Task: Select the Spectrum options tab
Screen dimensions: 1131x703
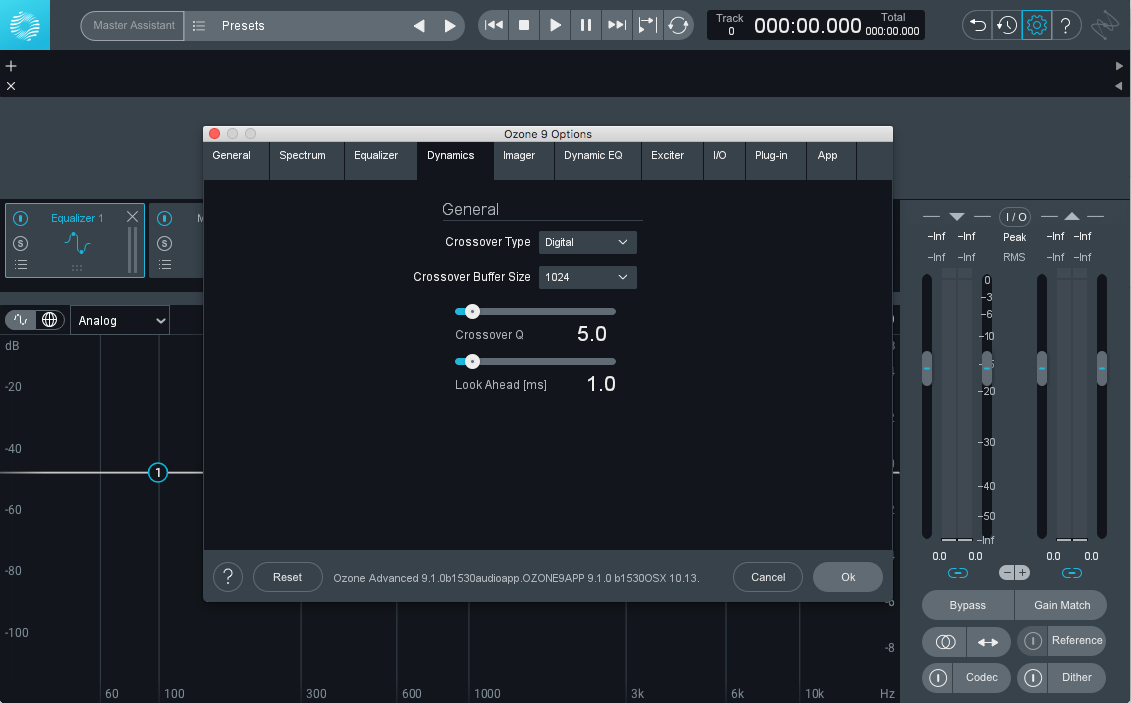Action: coord(302,156)
